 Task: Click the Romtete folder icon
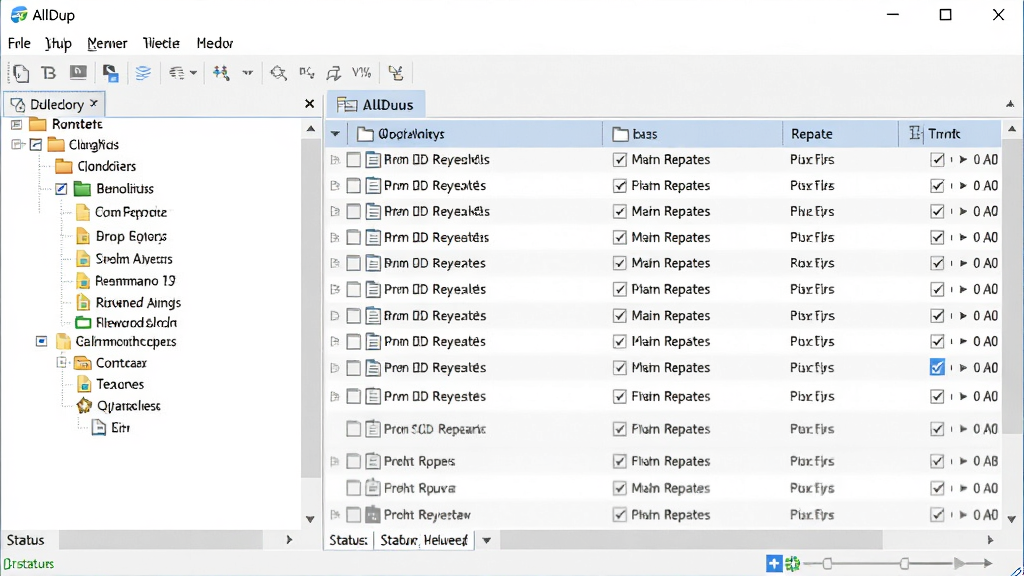click(x=38, y=124)
